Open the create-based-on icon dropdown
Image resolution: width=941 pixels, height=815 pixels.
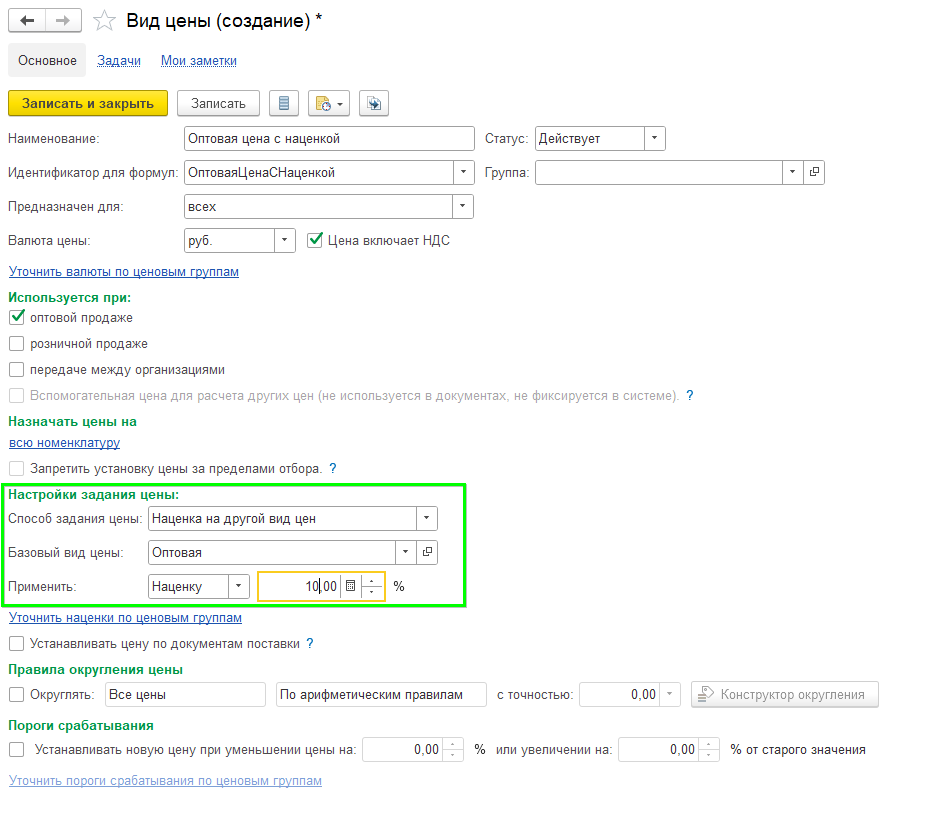[x=328, y=103]
